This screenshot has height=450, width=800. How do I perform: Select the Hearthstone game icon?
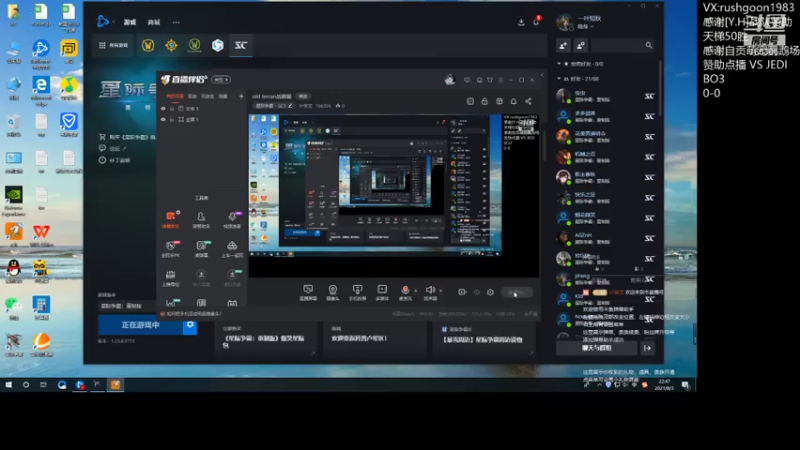[171, 45]
